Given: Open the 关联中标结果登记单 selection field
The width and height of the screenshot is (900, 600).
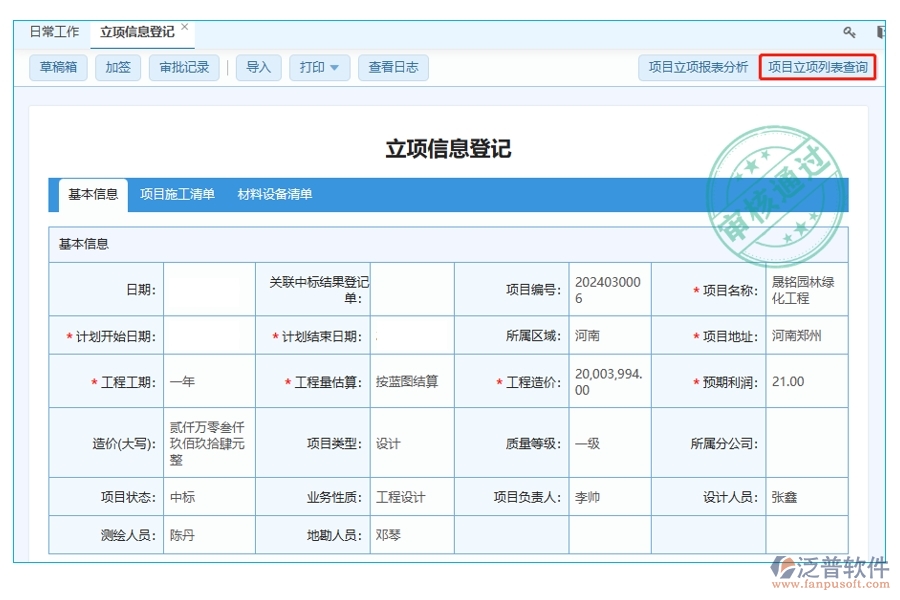Looking at the screenshot, I should tap(411, 289).
